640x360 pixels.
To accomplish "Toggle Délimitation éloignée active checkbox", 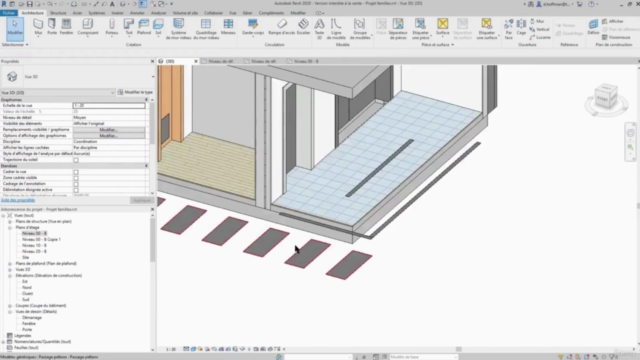I will click(x=76, y=190).
